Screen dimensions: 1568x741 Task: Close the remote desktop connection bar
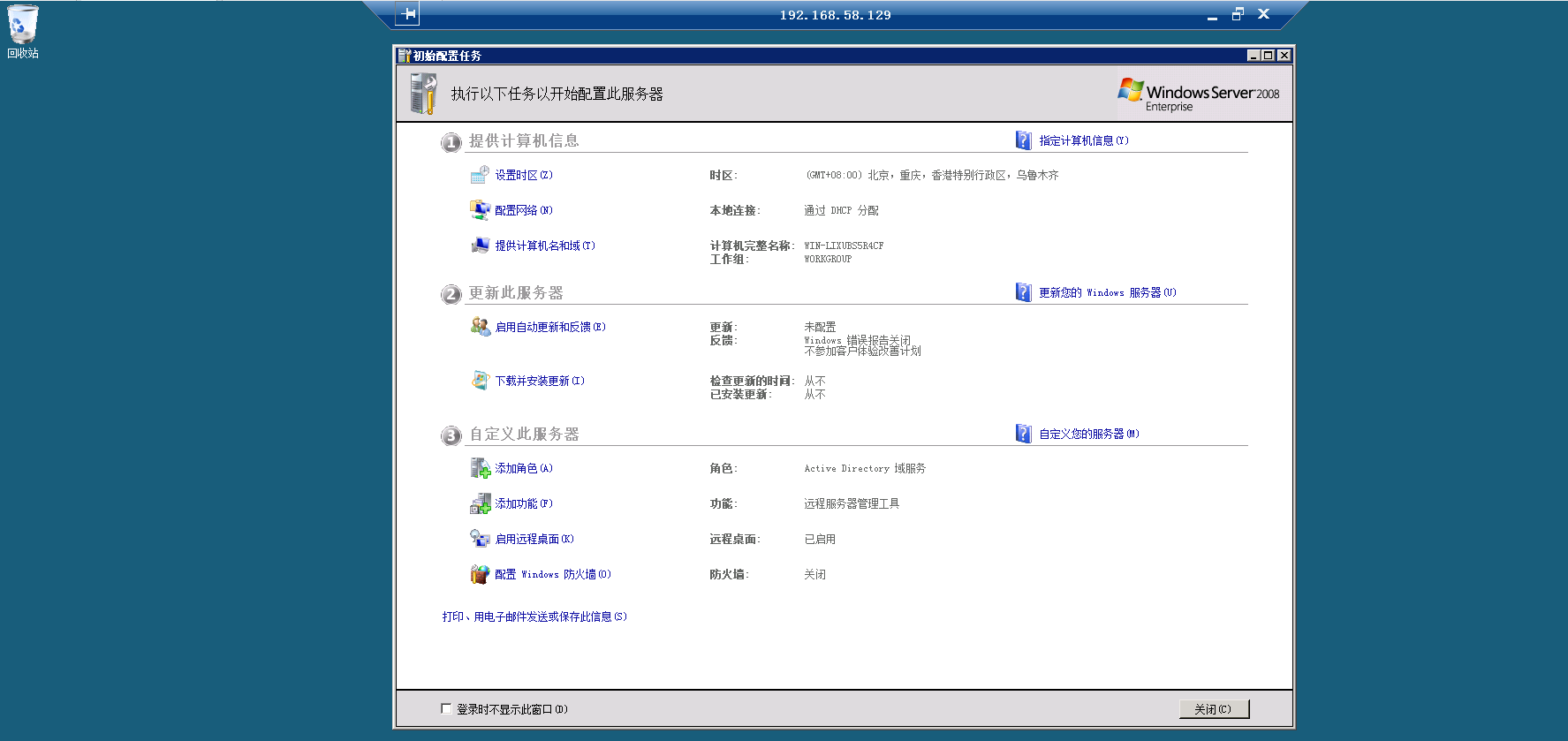tap(1263, 14)
